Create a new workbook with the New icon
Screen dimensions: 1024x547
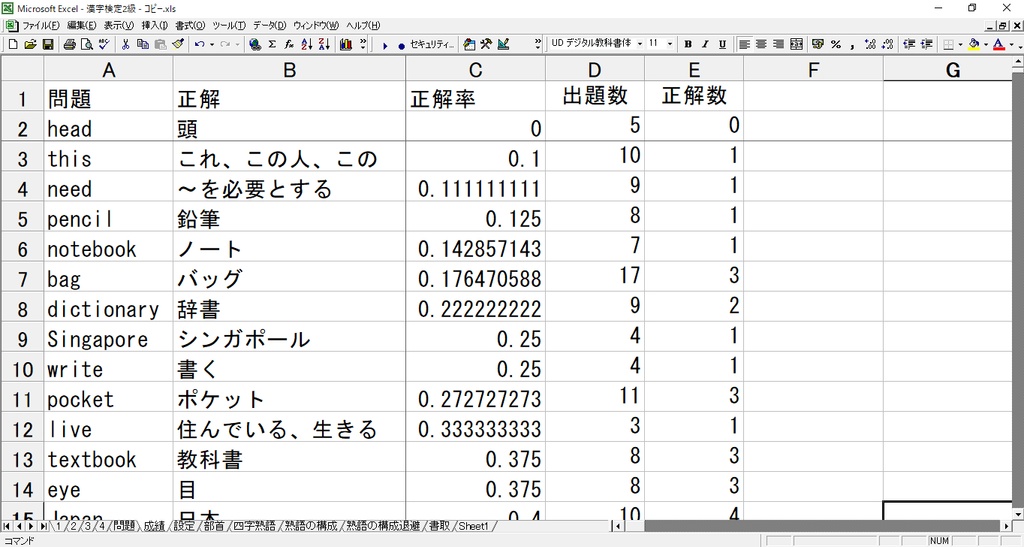(13, 44)
